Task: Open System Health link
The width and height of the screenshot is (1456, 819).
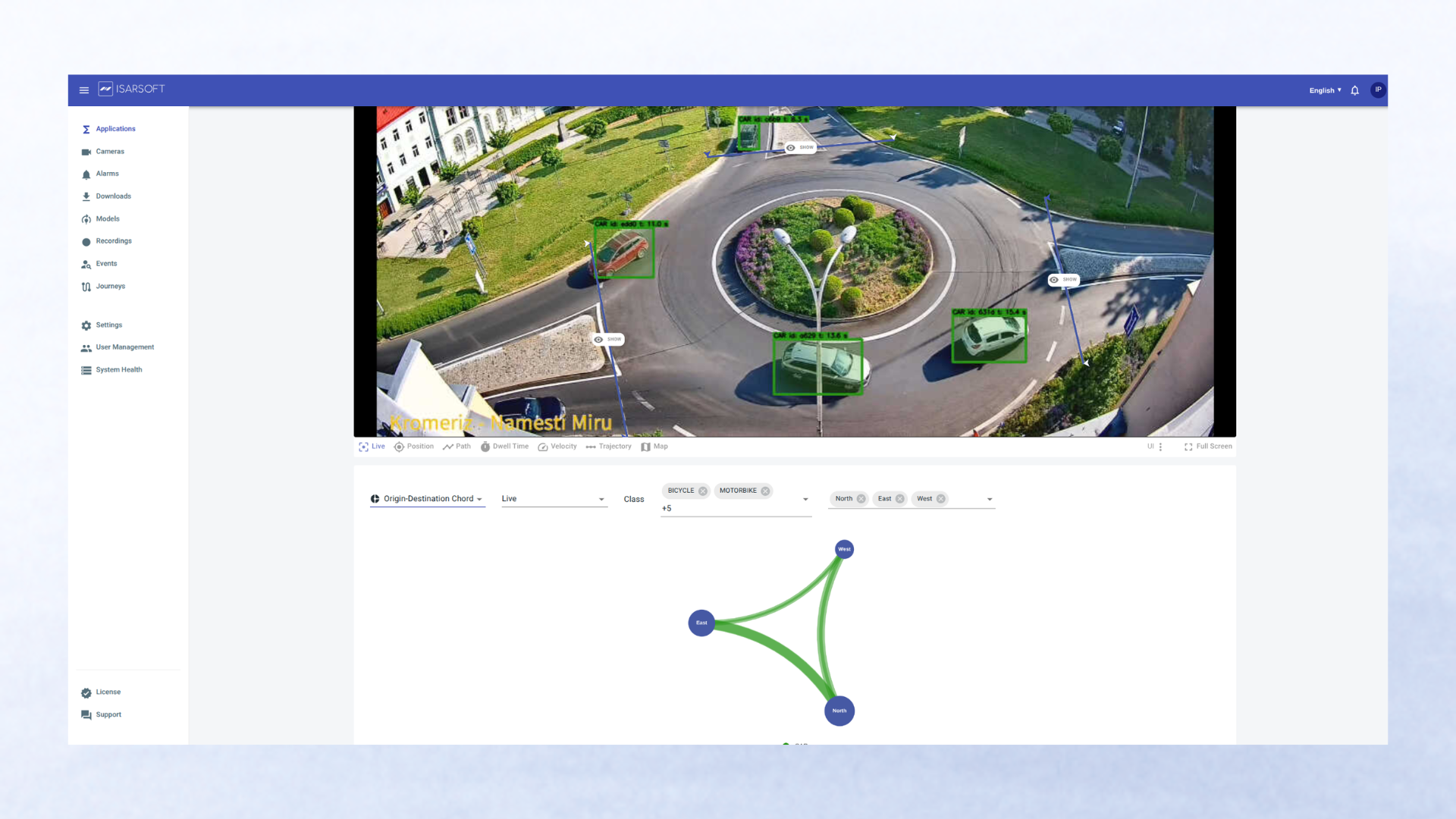Action: point(119,370)
